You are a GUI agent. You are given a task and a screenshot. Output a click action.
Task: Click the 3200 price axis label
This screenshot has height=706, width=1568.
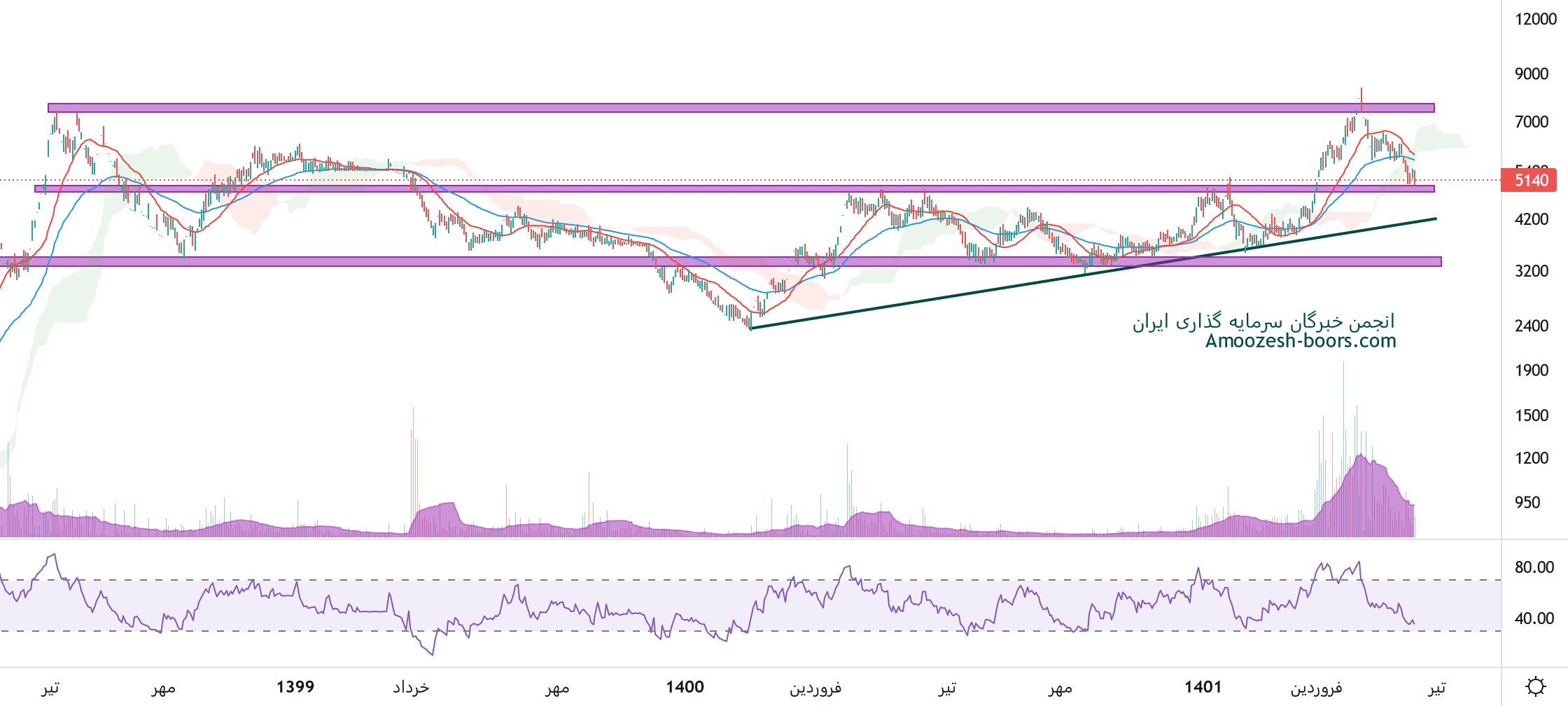tap(1531, 271)
